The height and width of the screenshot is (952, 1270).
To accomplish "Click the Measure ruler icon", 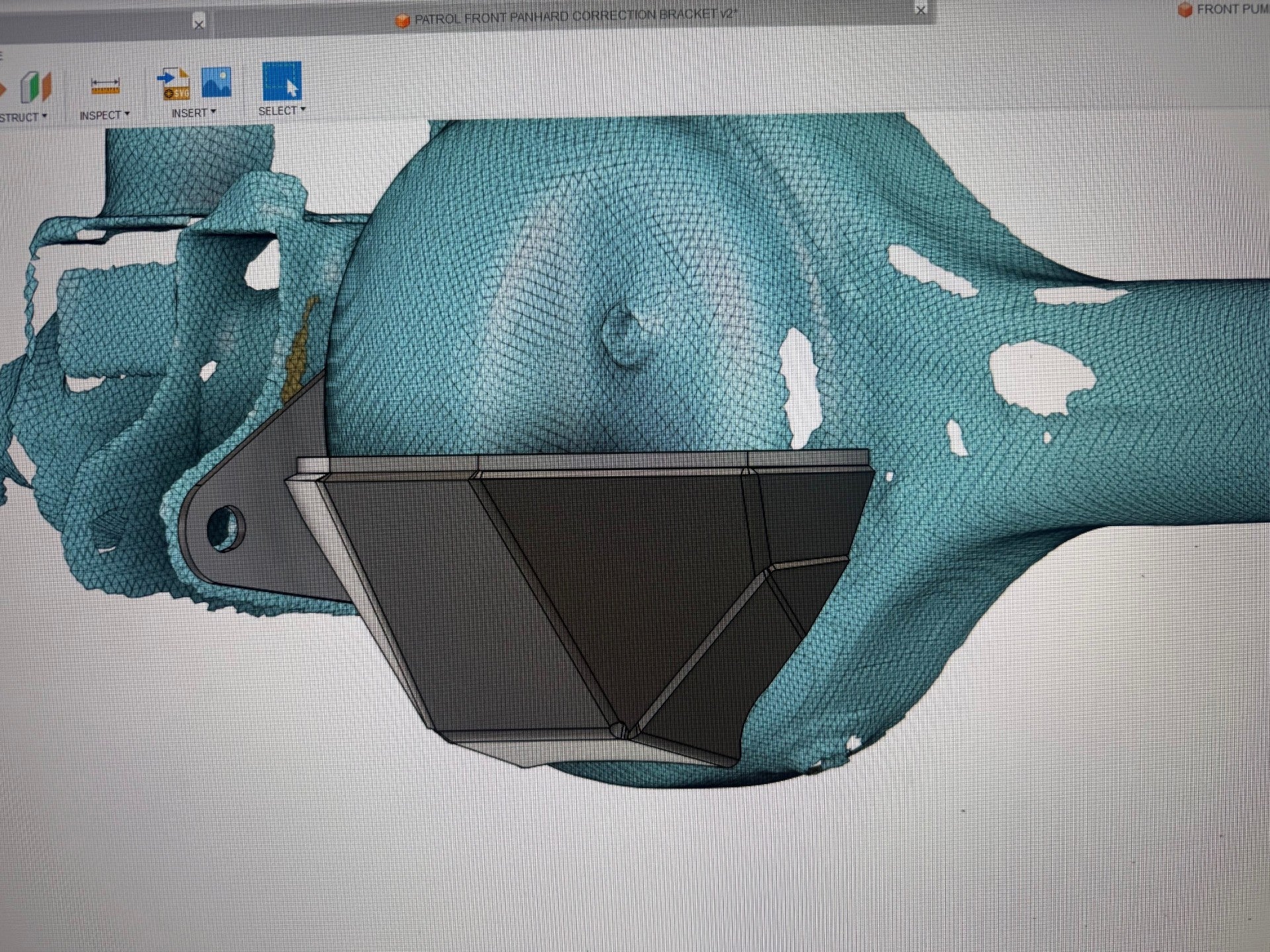I will pyautogui.click(x=105, y=87).
